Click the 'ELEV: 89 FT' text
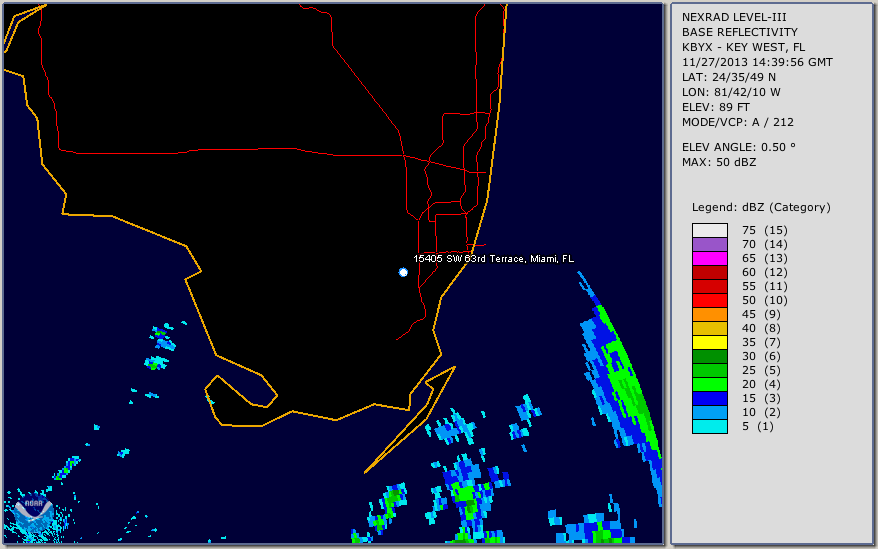The image size is (878, 549). coord(717,107)
